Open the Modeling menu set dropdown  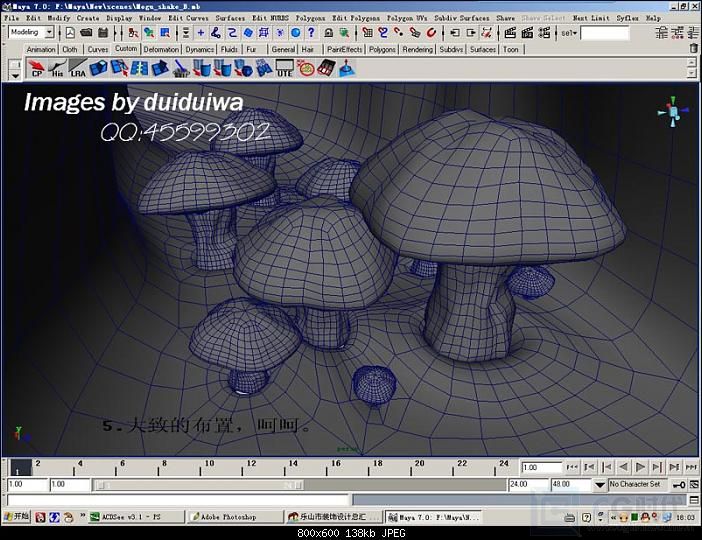[50, 32]
